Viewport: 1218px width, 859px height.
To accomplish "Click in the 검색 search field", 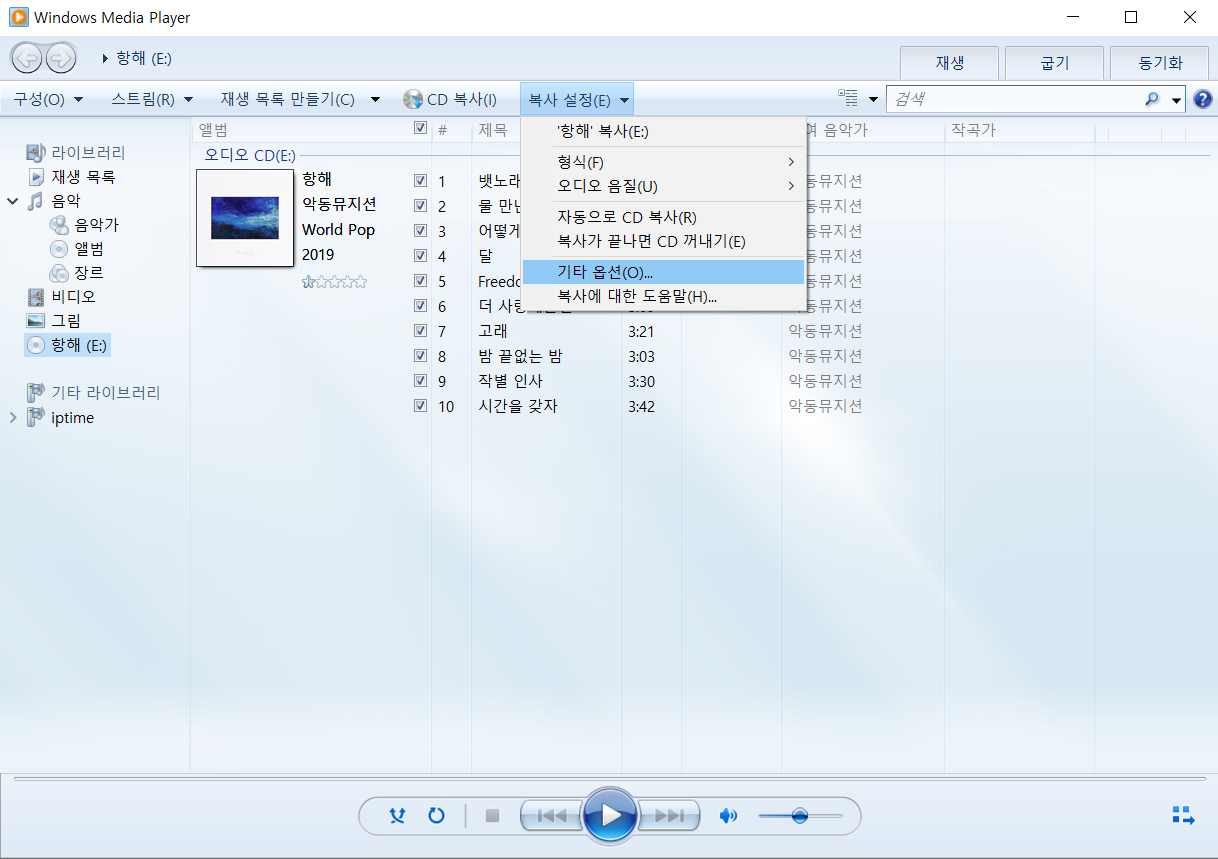I will [1015, 99].
